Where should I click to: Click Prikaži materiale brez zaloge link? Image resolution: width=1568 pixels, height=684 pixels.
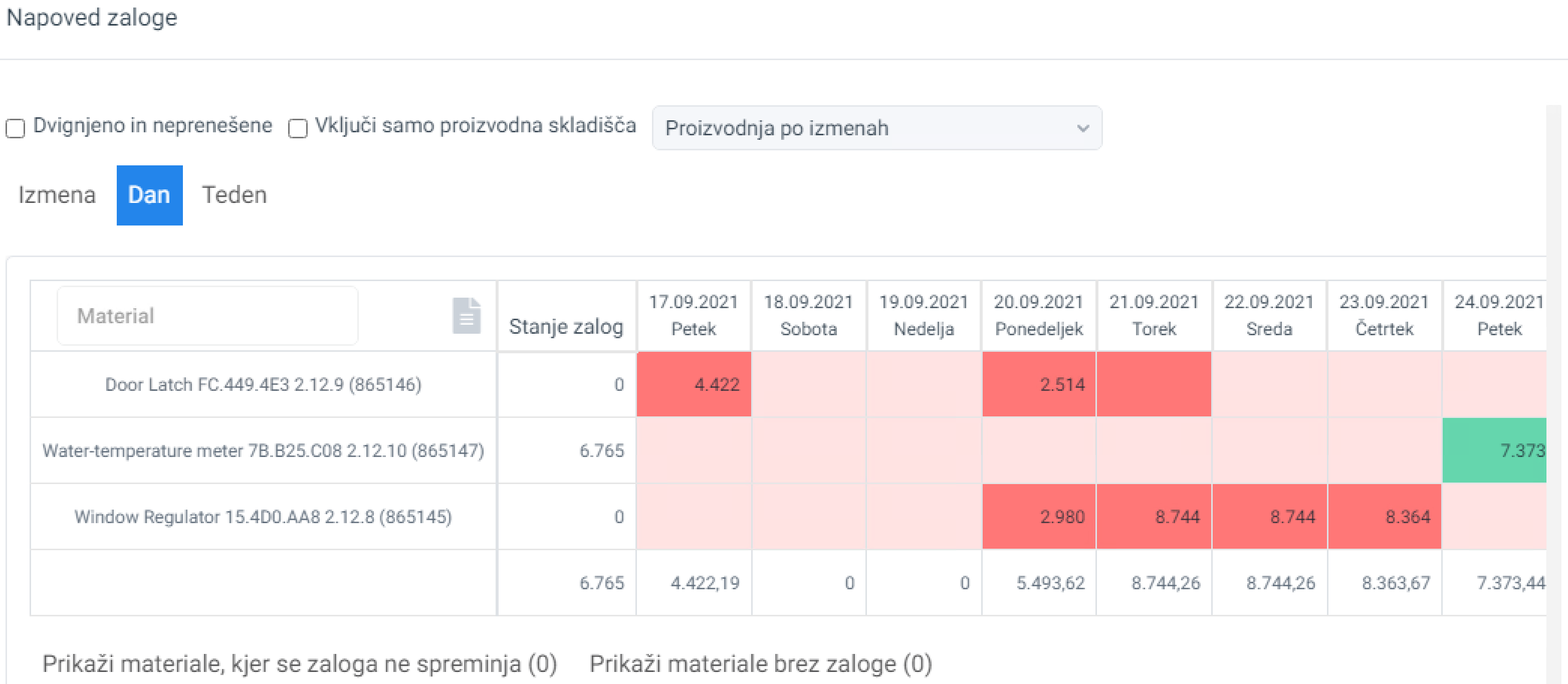click(x=761, y=663)
